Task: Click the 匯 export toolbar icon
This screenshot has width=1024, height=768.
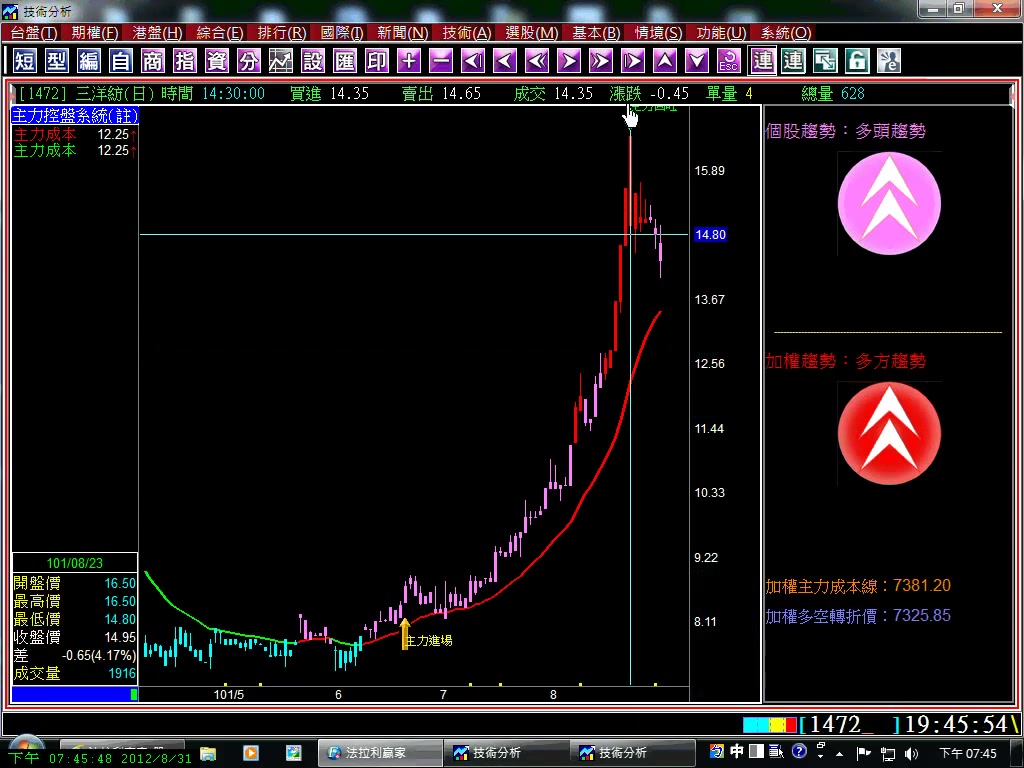Action: click(345, 61)
